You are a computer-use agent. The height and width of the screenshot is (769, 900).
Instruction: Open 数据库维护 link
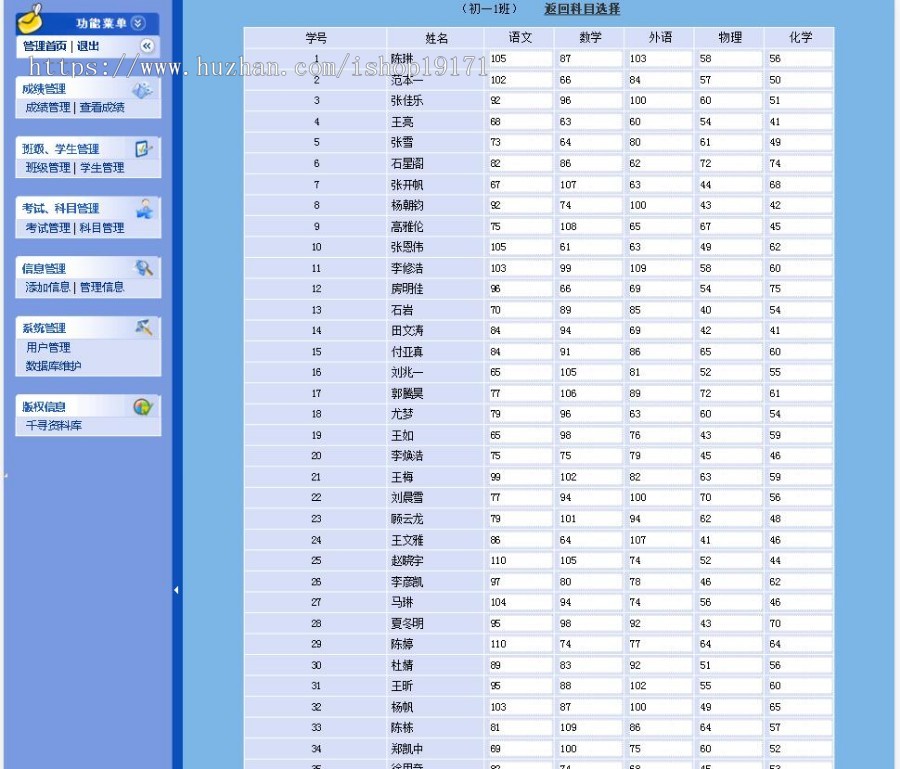point(53,366)
